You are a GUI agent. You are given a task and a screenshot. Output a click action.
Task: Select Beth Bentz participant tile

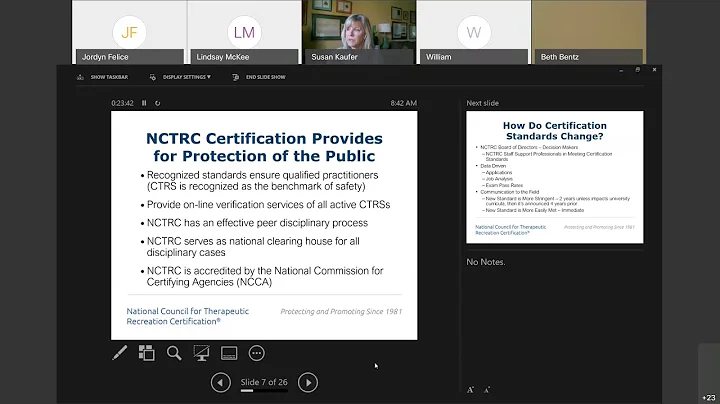589,32
